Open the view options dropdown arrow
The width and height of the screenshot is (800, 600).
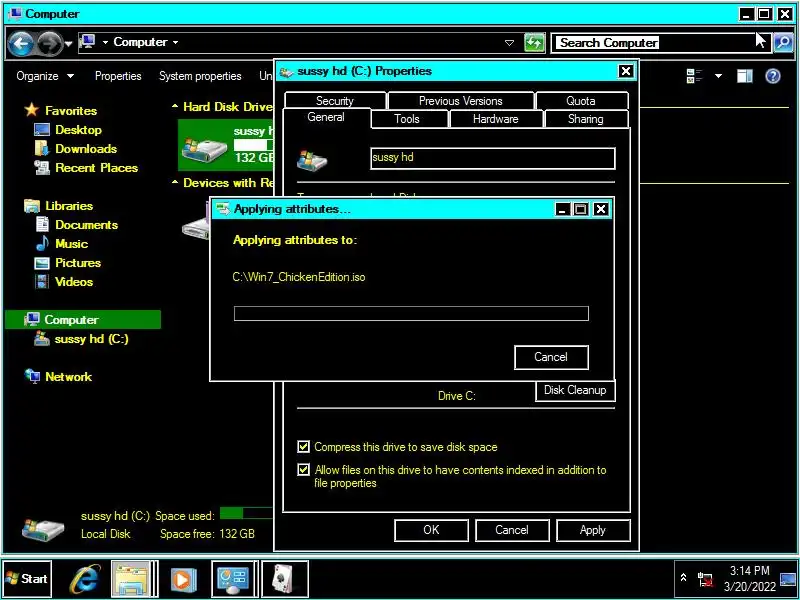click(718, 76)
